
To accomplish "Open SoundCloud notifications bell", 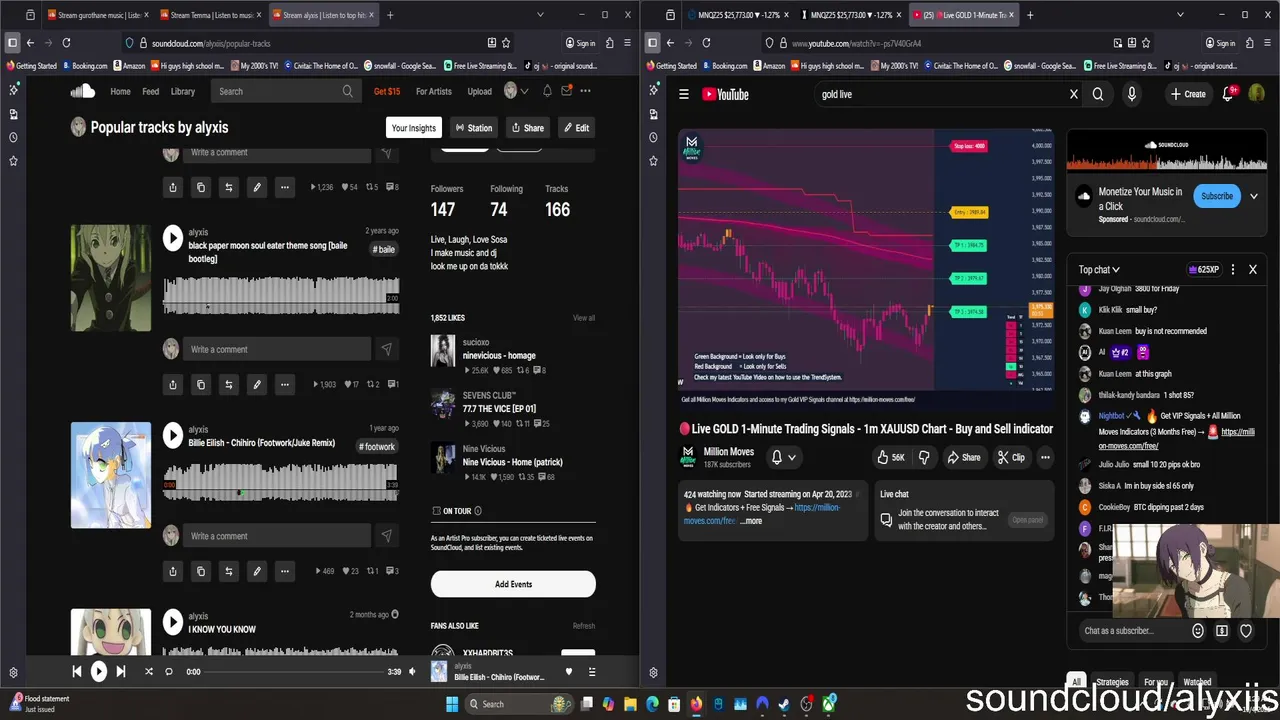I will [x=547, y=91].
